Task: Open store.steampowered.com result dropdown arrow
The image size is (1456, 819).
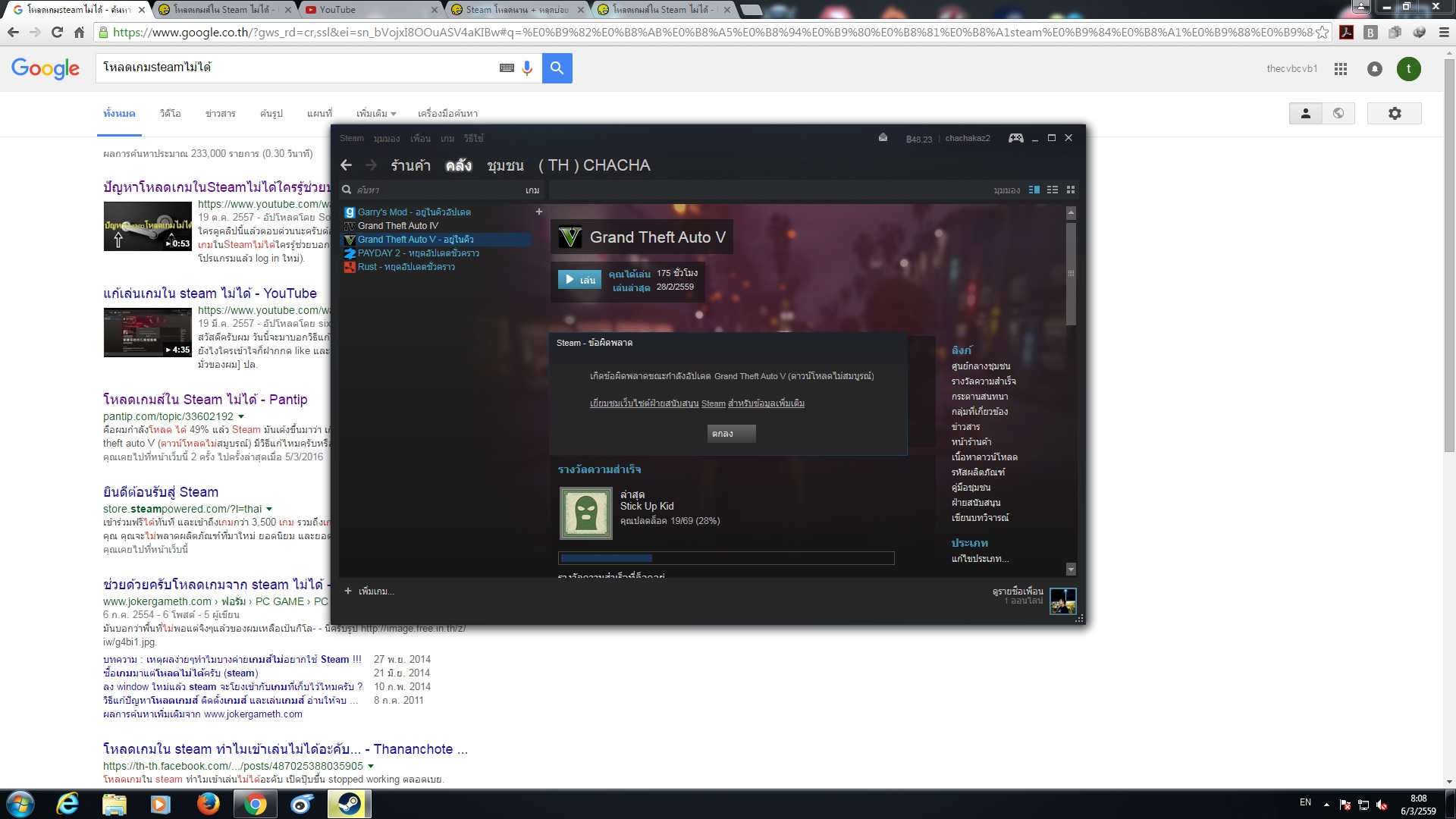Action: [269, 509]
